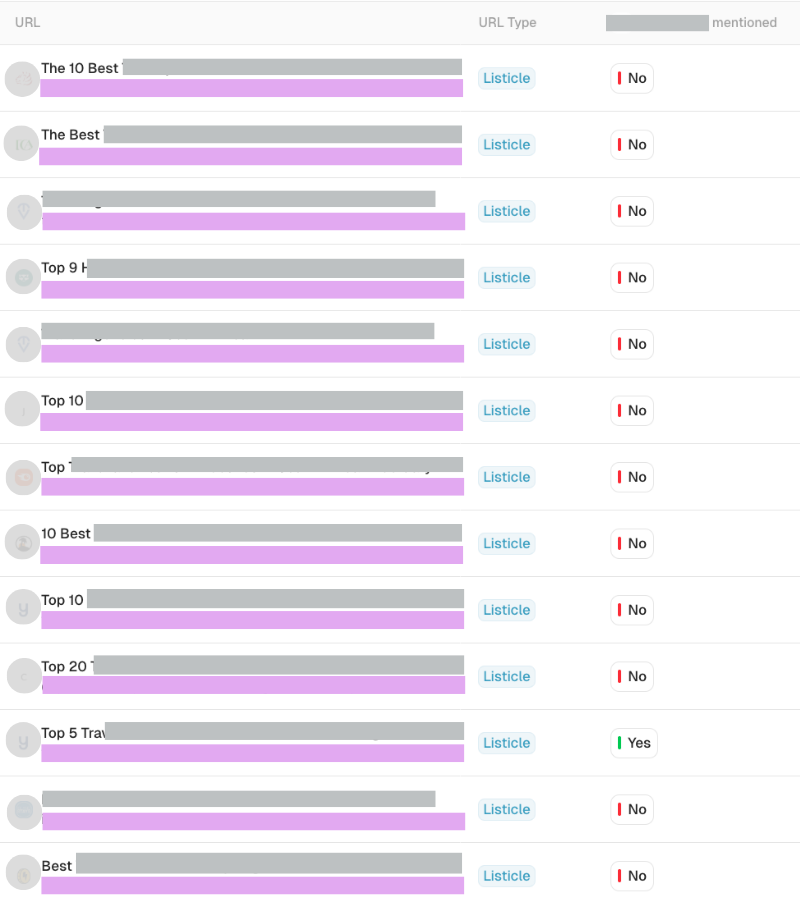Open the 'Listicle' tag on the first row

coord(506,78)
